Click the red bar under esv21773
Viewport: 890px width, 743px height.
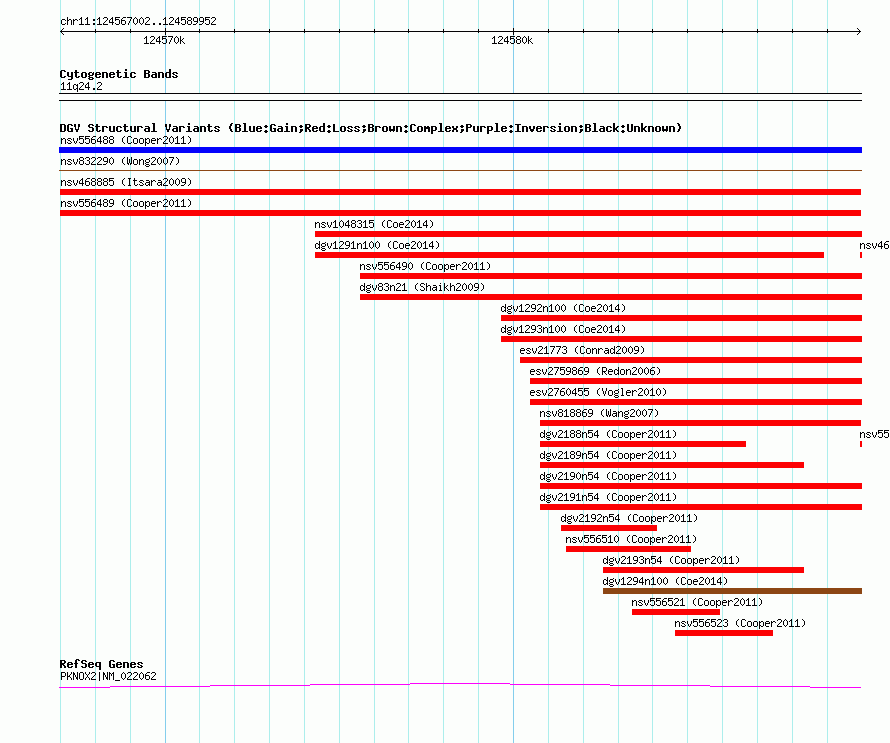[x=691, y=360]
